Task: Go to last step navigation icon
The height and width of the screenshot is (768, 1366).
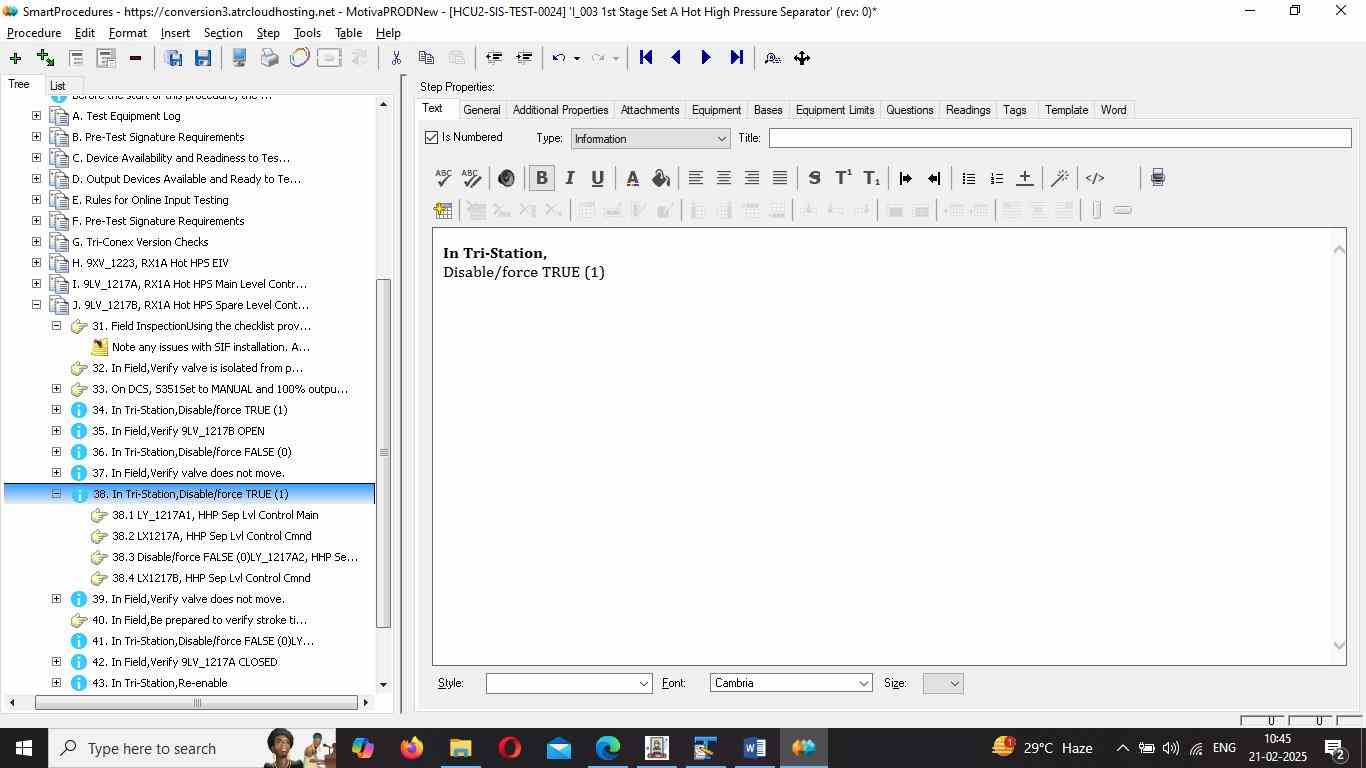Action: [x=737, y=58]
